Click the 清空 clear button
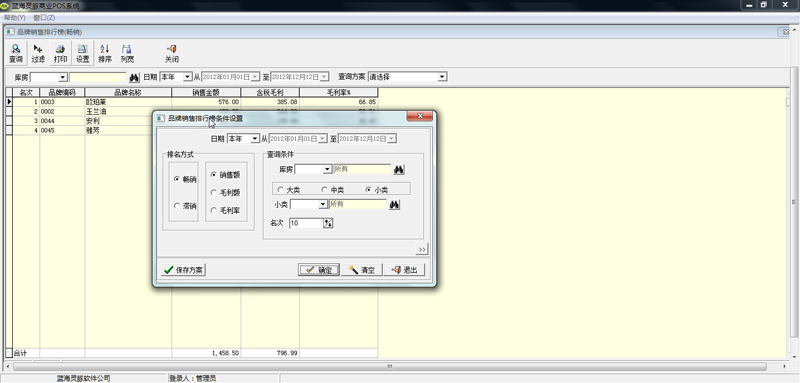 [x=362, y=270]
